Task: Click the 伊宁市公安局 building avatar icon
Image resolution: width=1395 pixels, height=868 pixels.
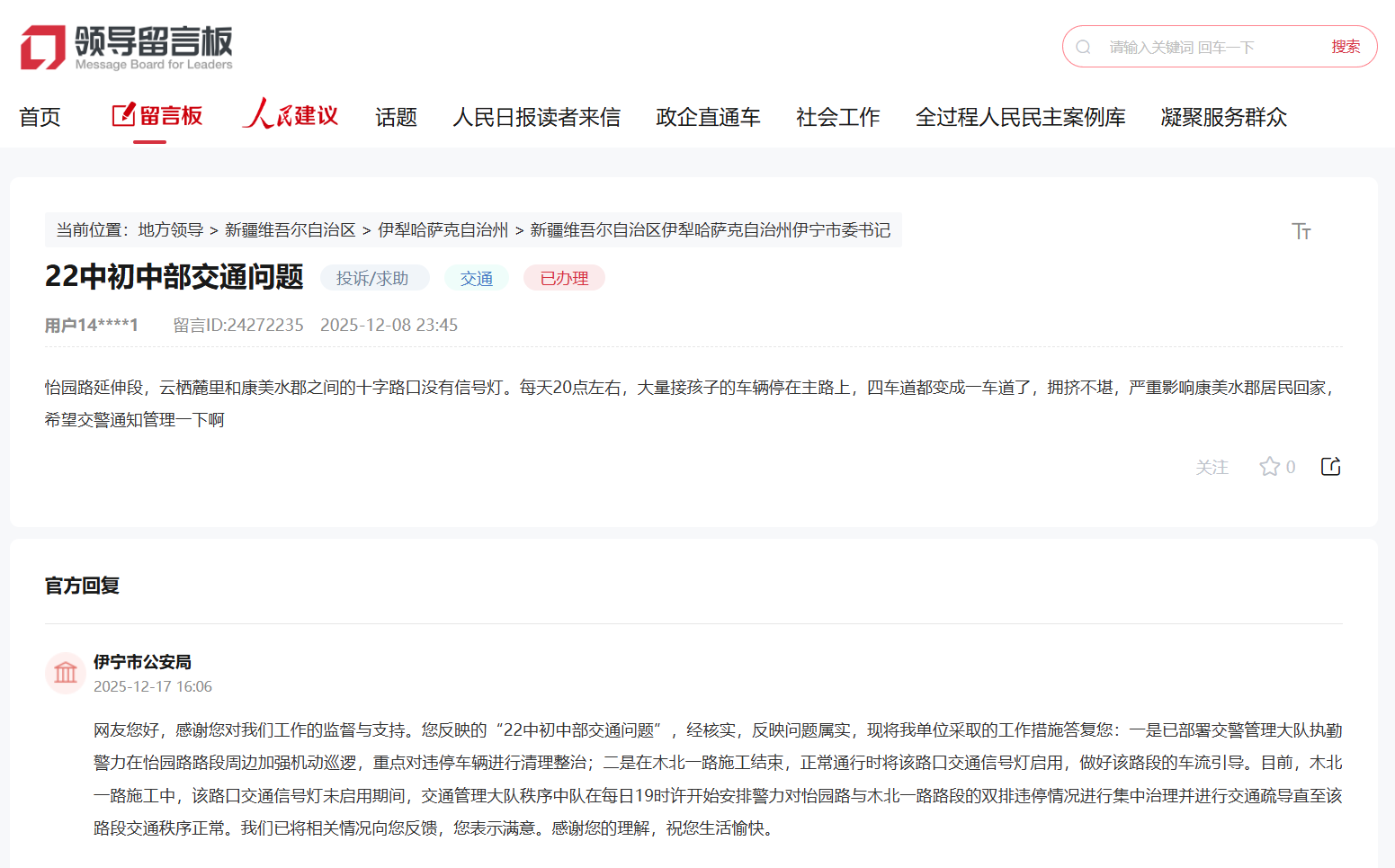Action: tap(66, 673)
